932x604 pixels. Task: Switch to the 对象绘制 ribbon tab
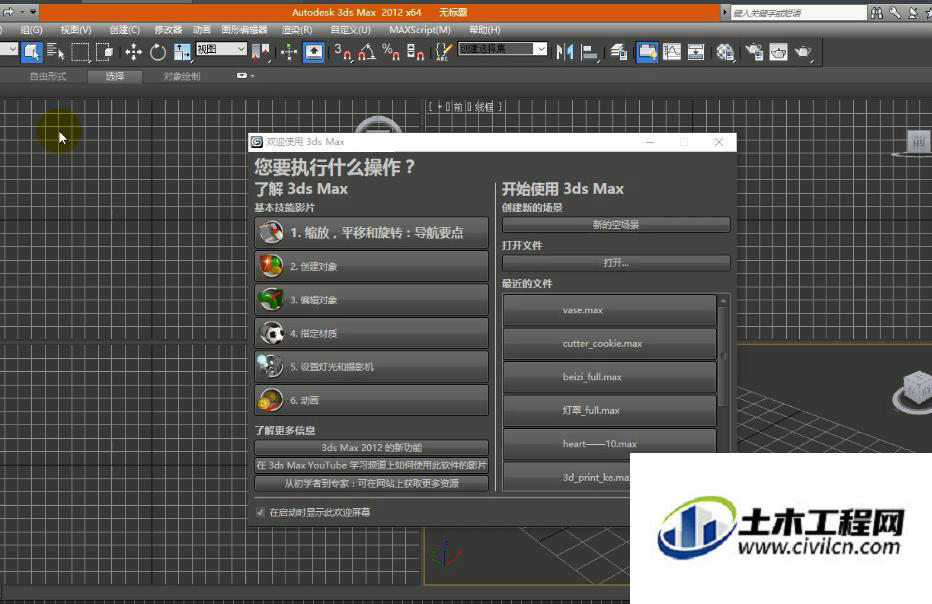[182, 76]
